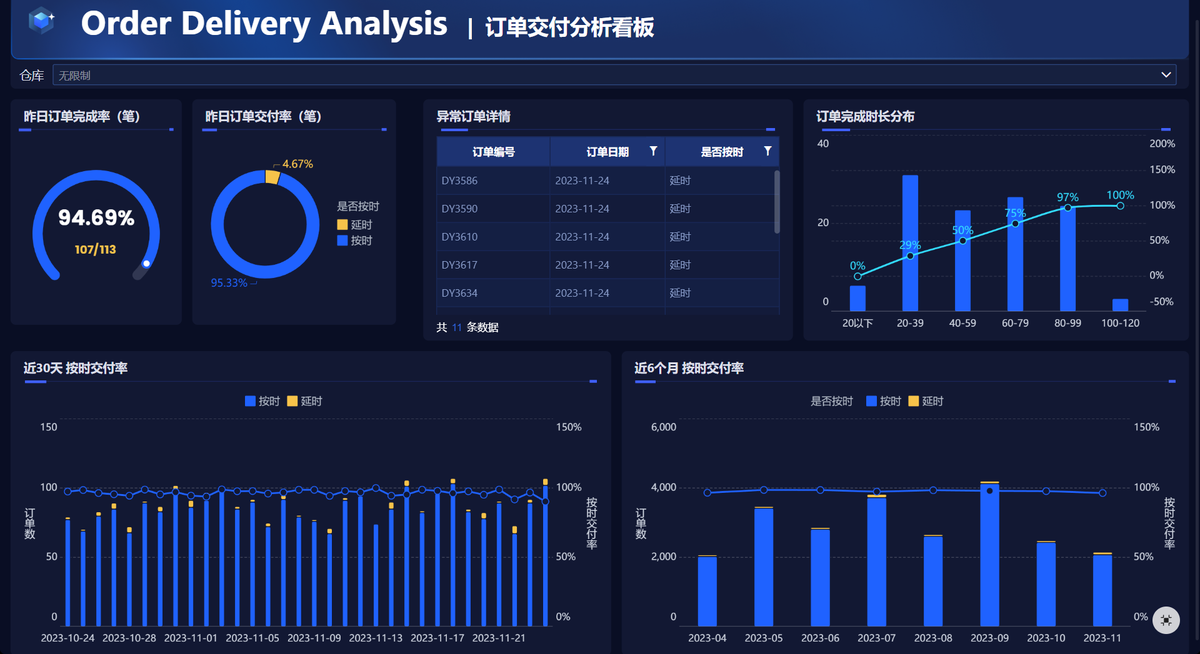This screenshot has width=1200, height=654.
Task: Click the 2023-08 bar in 近6个月 chart
Action: (933, 581)
